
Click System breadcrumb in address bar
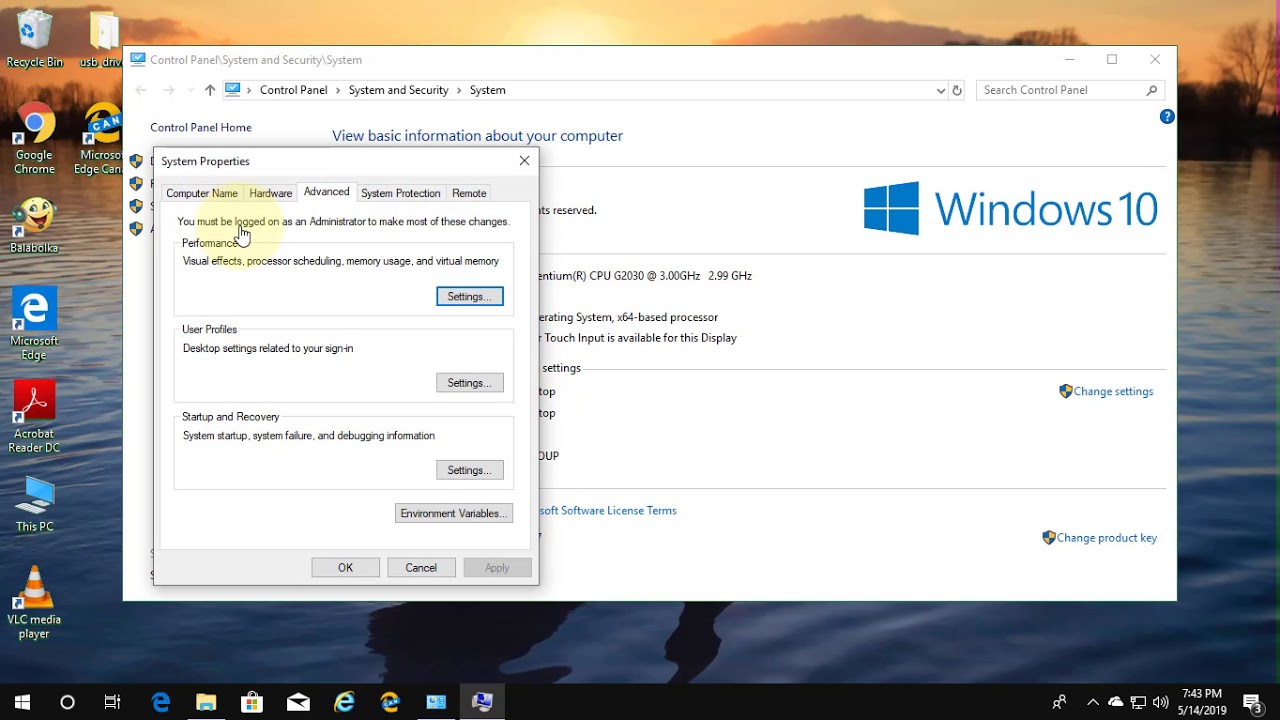(488, 90)
